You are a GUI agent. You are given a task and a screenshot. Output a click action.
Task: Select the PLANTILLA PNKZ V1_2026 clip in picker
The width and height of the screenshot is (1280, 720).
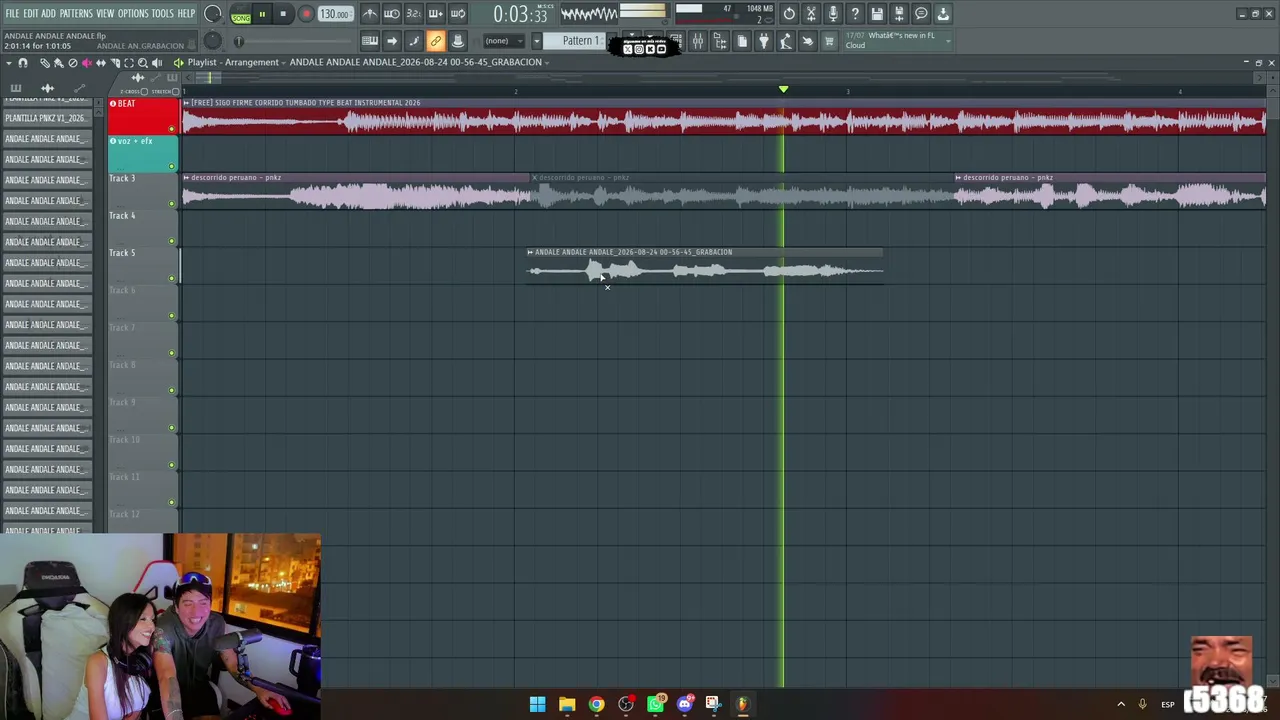[46, 118]
